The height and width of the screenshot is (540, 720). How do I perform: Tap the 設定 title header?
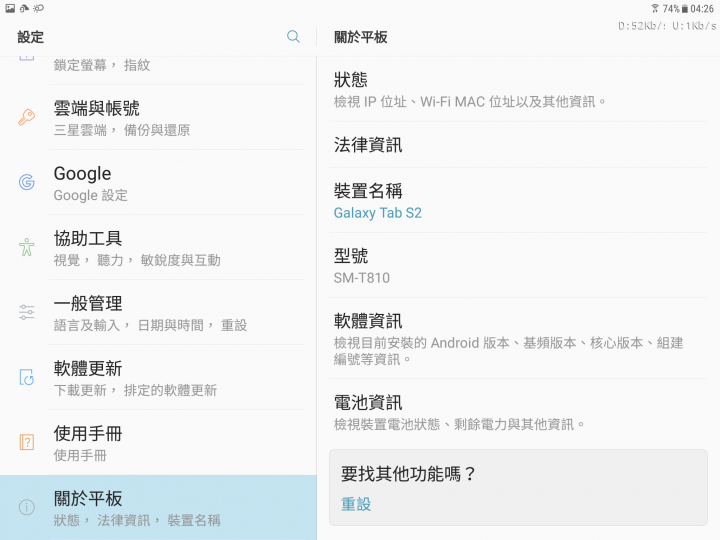coord(31,37)
